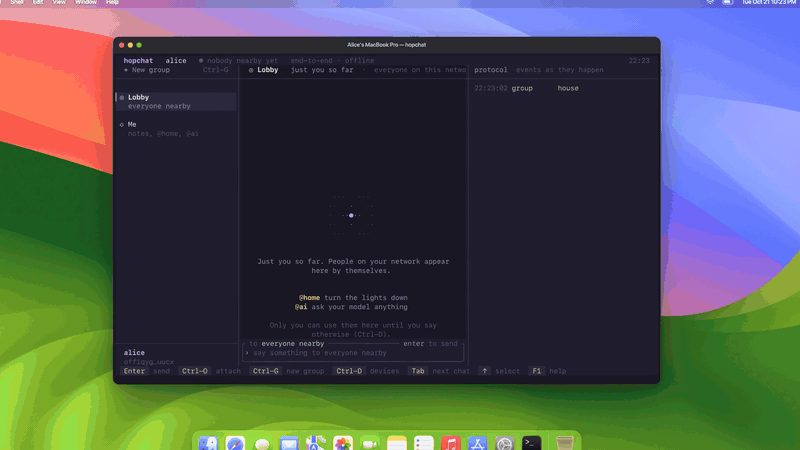Open the Edit menu in menu bar
Image resolution: width=800 pixels, height=450 pixels.
click(x=38, y=3)
